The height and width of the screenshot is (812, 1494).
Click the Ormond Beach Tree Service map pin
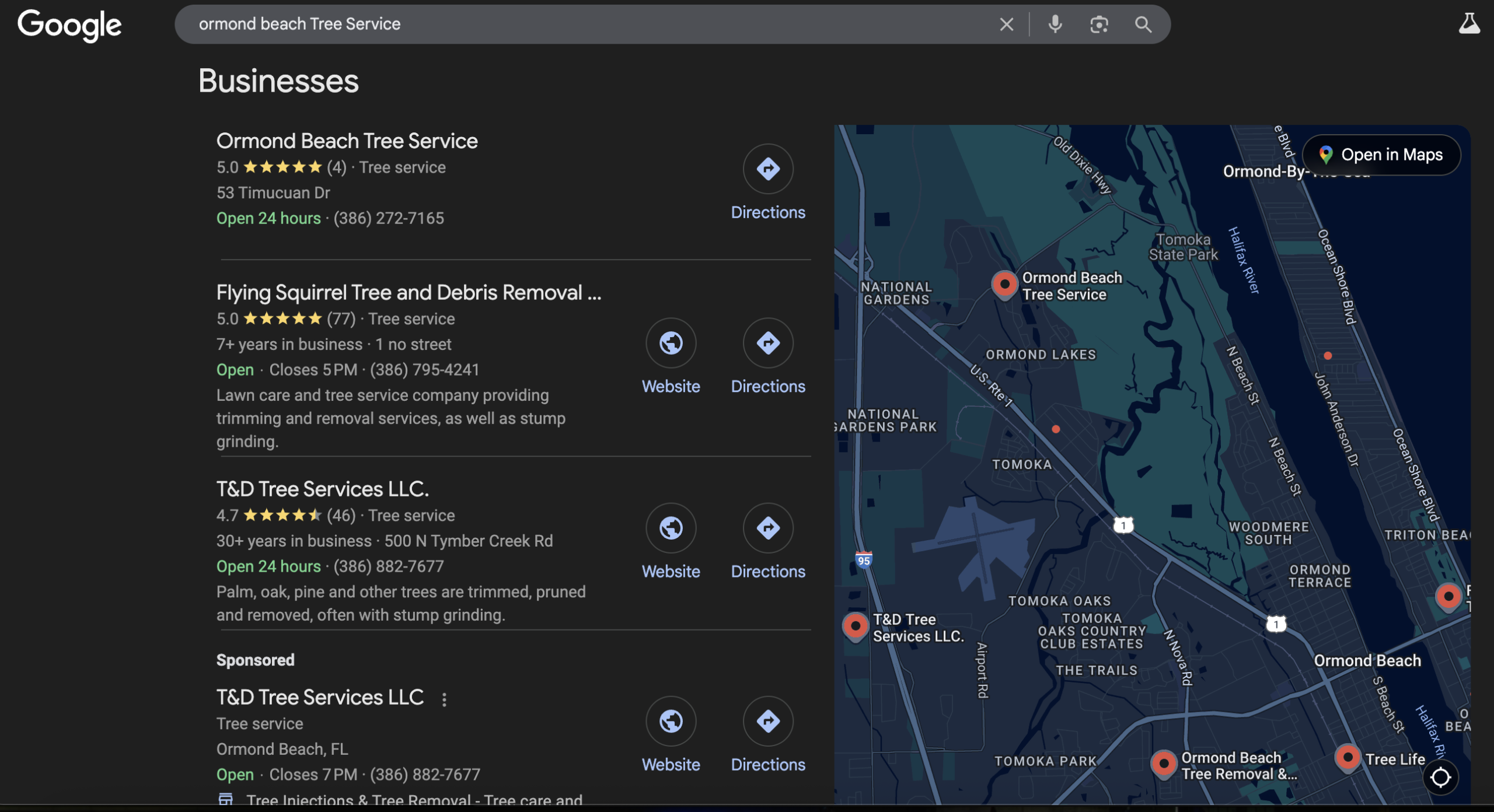tap(1004, 285)
